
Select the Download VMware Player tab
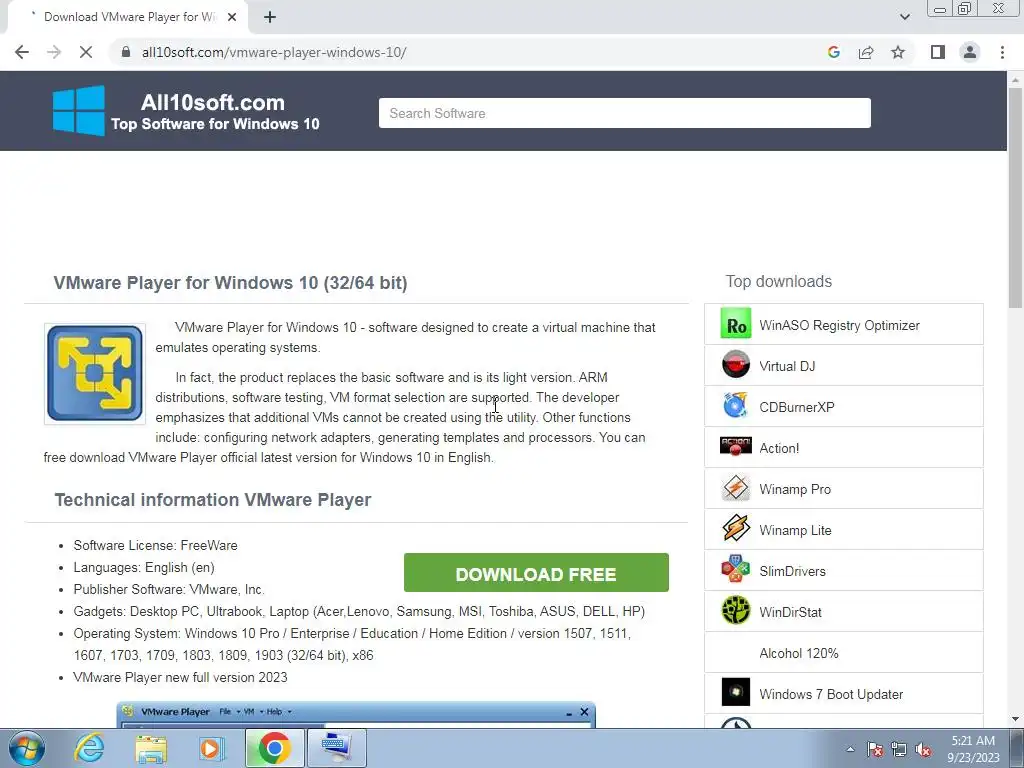tap(129, 17)
